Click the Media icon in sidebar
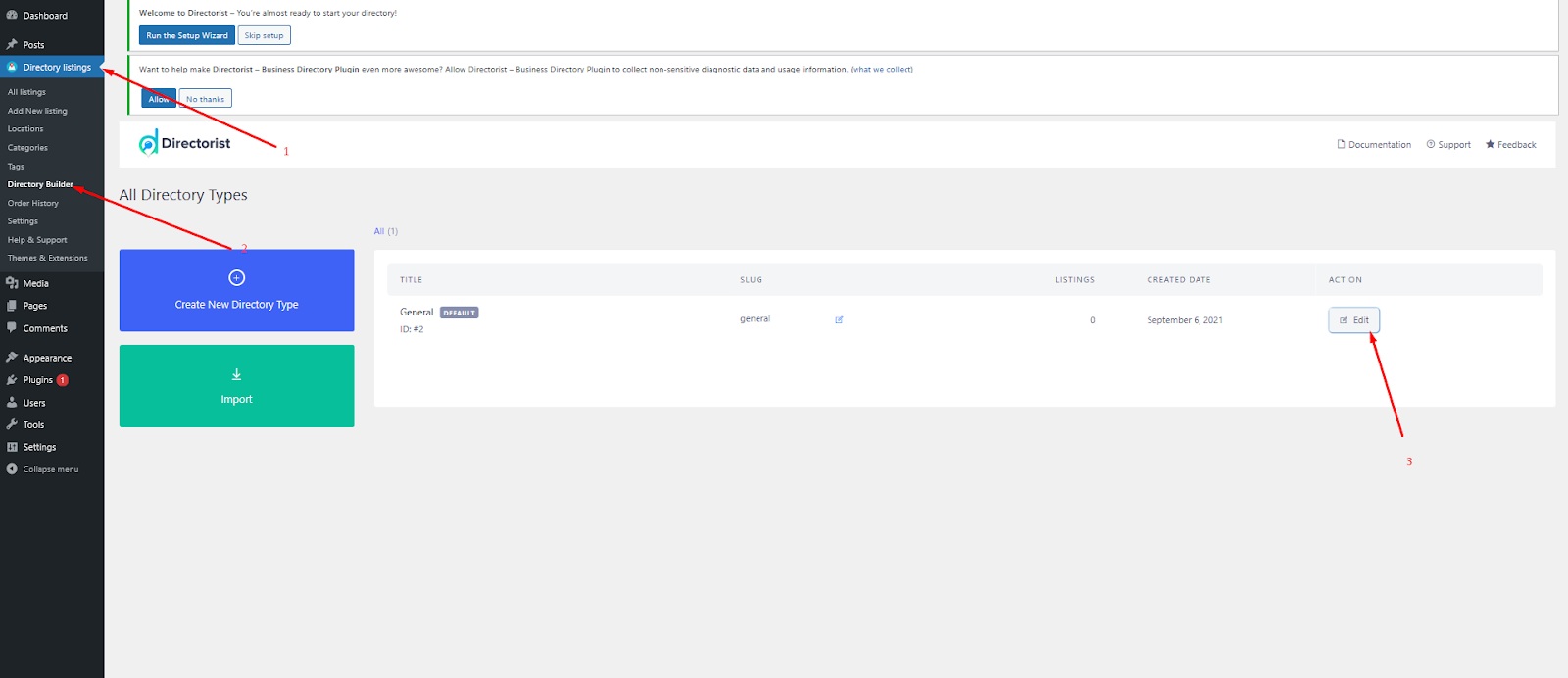The height and width of the screenshot is (678, 1568). tap(12, 283)
